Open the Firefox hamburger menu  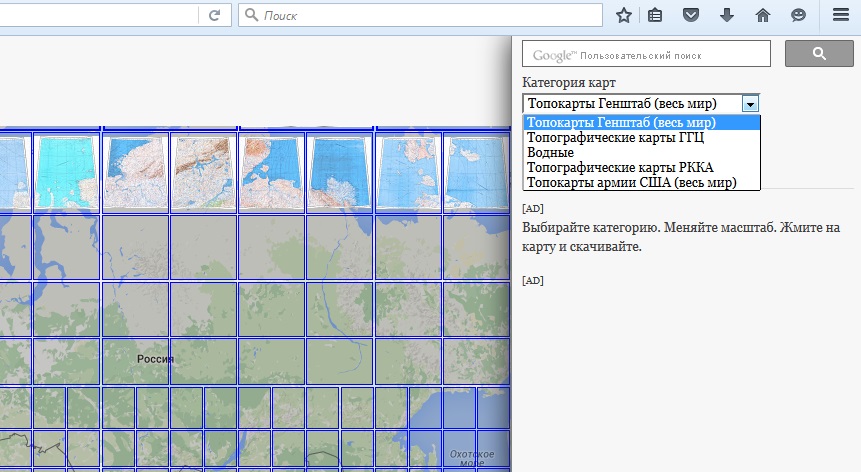pyautogui.click(x=840, y=16)
